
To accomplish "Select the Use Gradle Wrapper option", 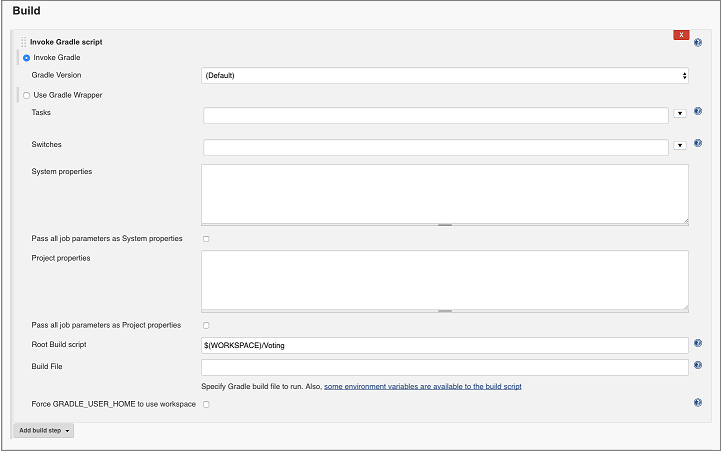I will pyautogui.click(x=27, y=96).
